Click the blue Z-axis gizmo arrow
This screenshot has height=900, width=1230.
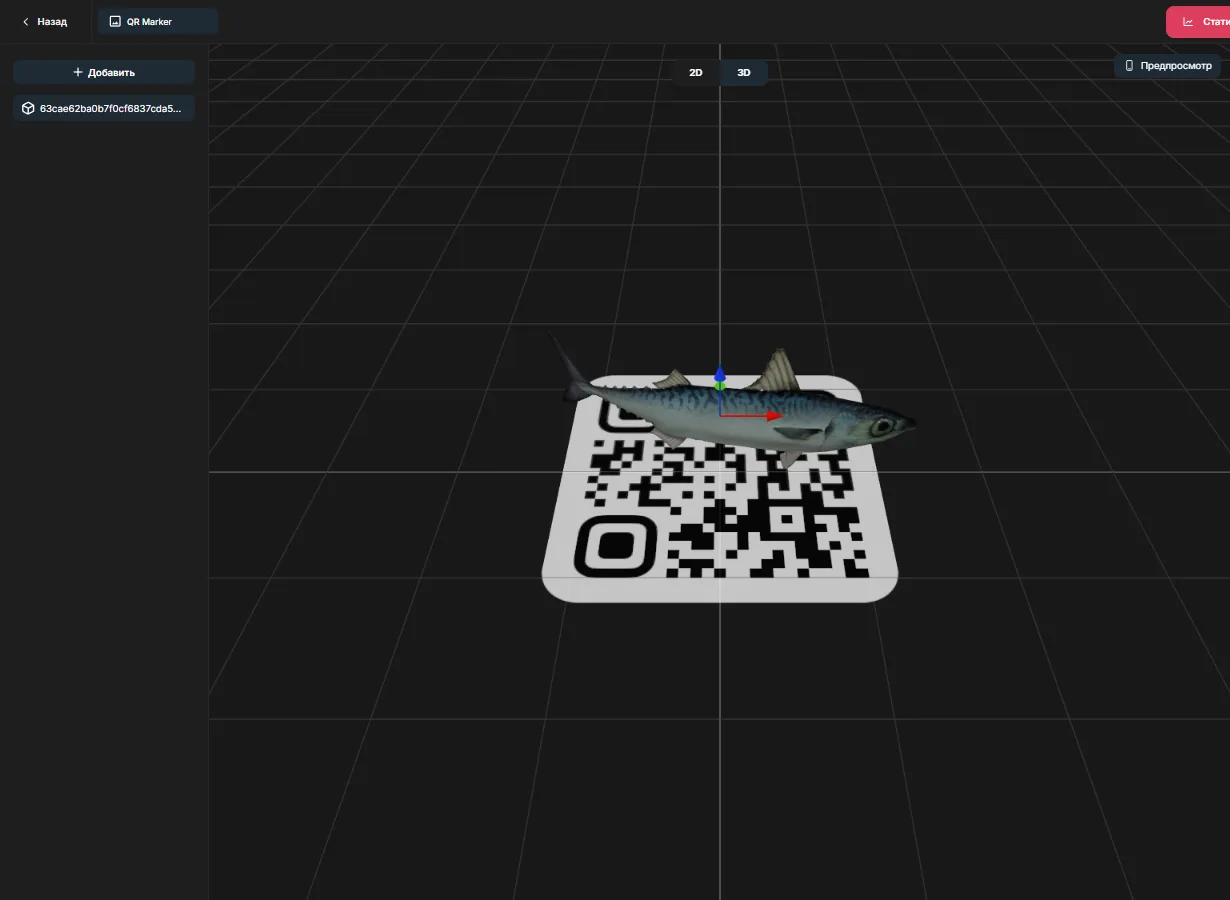(x=720, y=373)
